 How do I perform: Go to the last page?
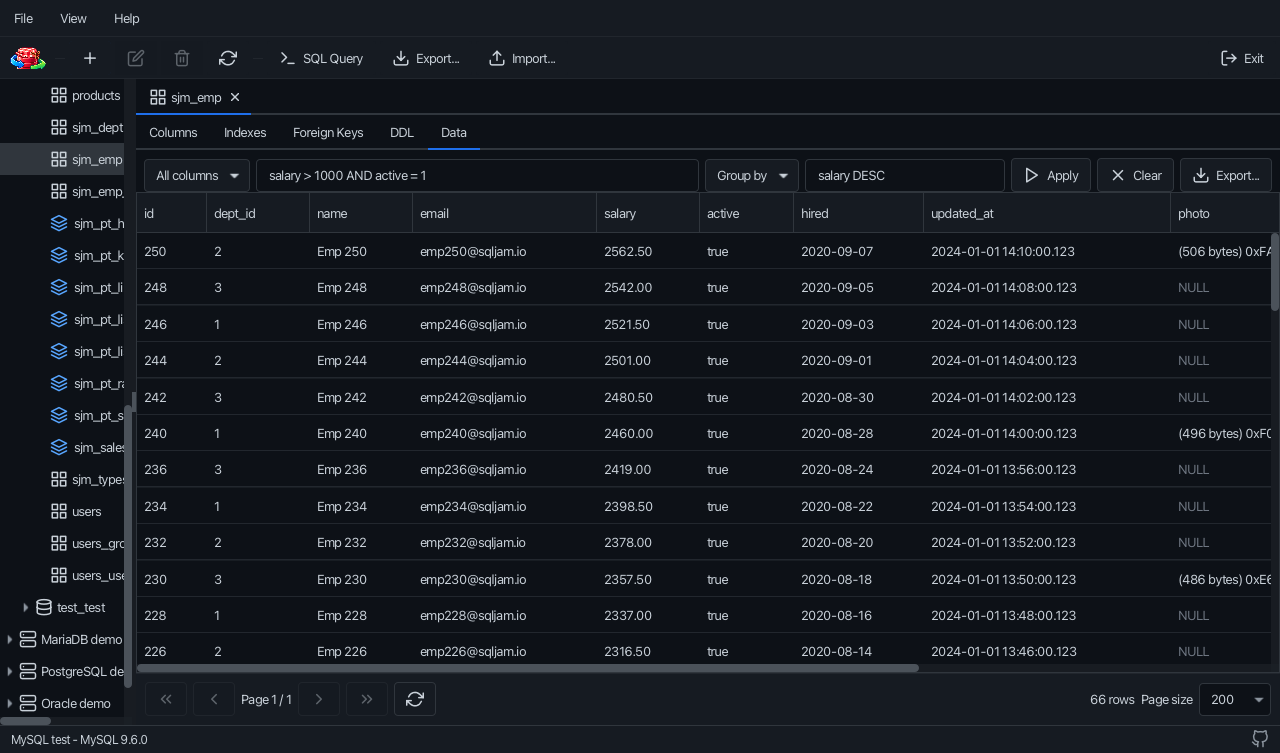(367, 699)
